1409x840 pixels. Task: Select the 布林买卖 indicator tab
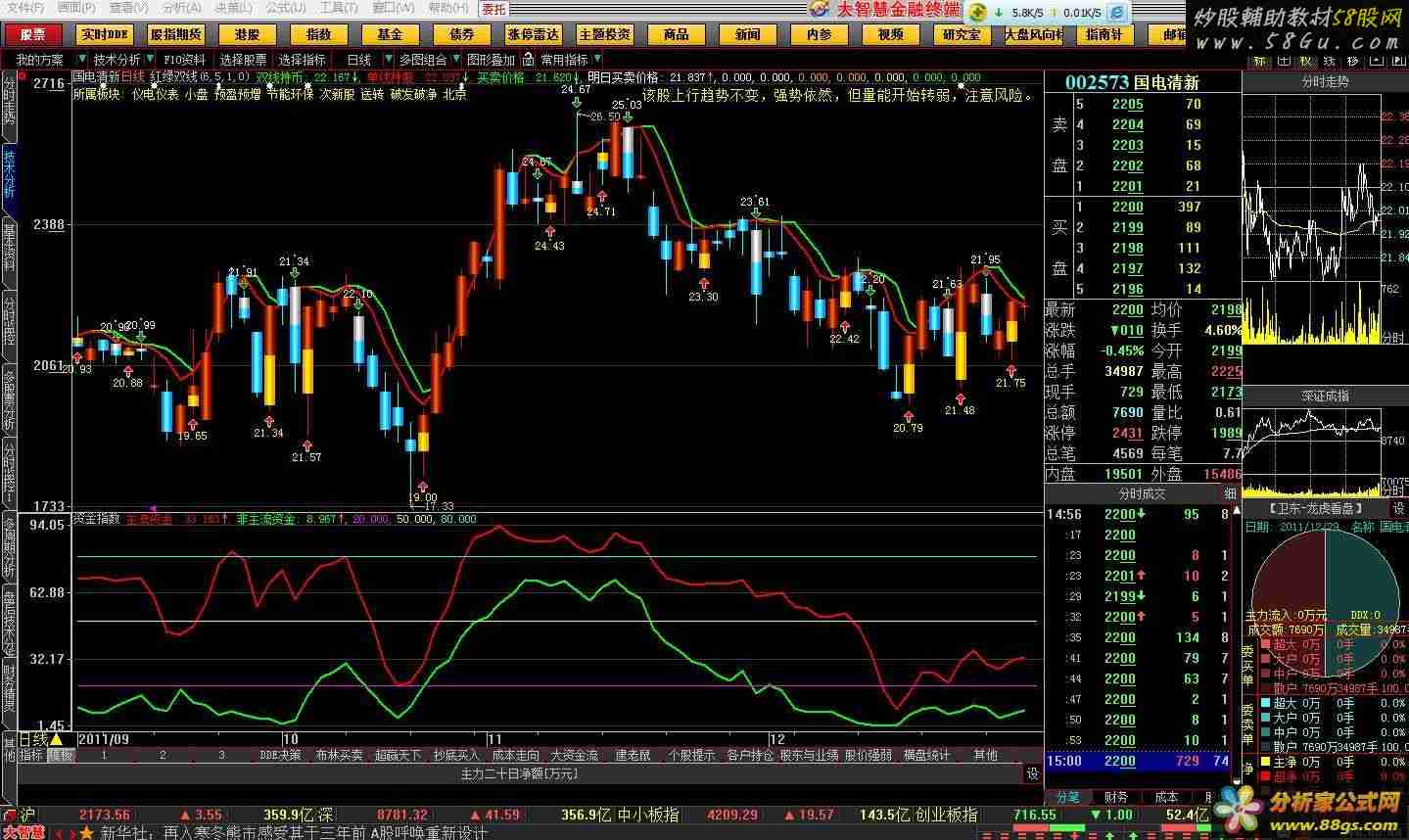click(339, 755)
